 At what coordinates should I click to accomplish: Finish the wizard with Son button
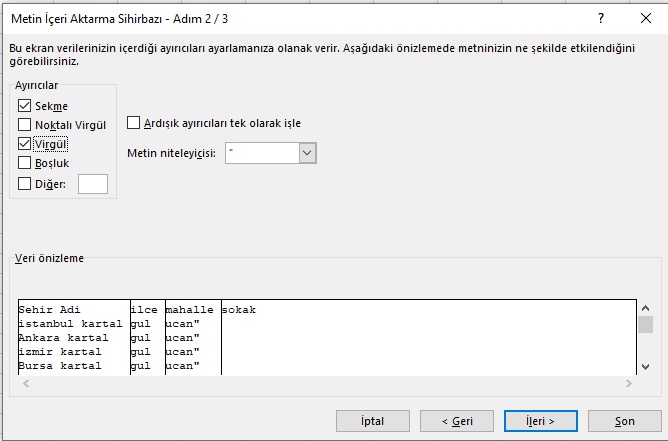click(624, 421)
